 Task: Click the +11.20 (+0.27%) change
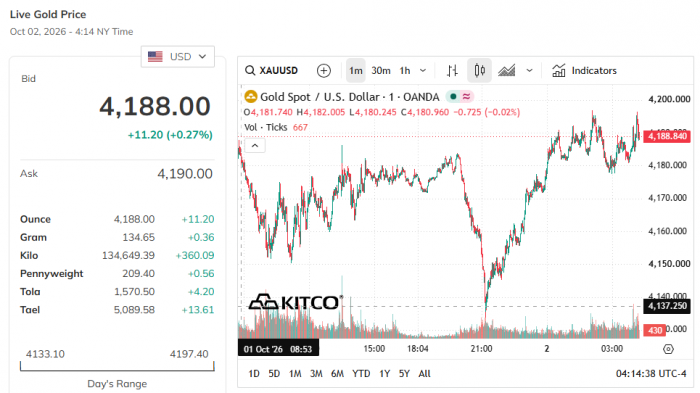click(x=170, y=135)
